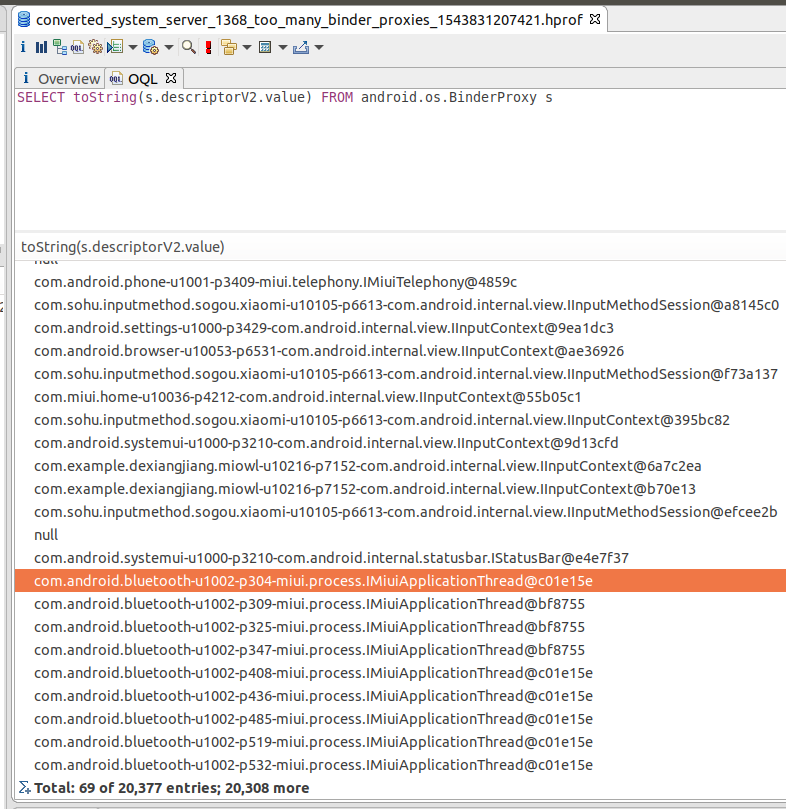Select row with IInputMethodSession@f73a137
The width and height of the screenshot is (786, 809).
400,374
